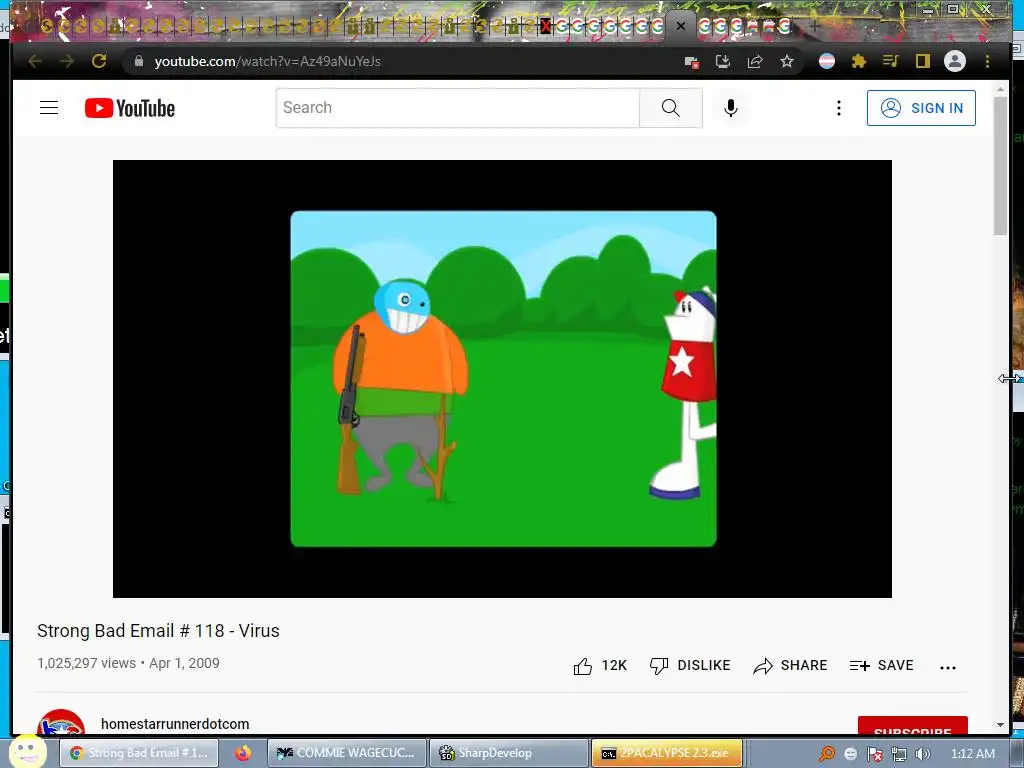
Task: Click the DISLIKE button
Action: 690,665
